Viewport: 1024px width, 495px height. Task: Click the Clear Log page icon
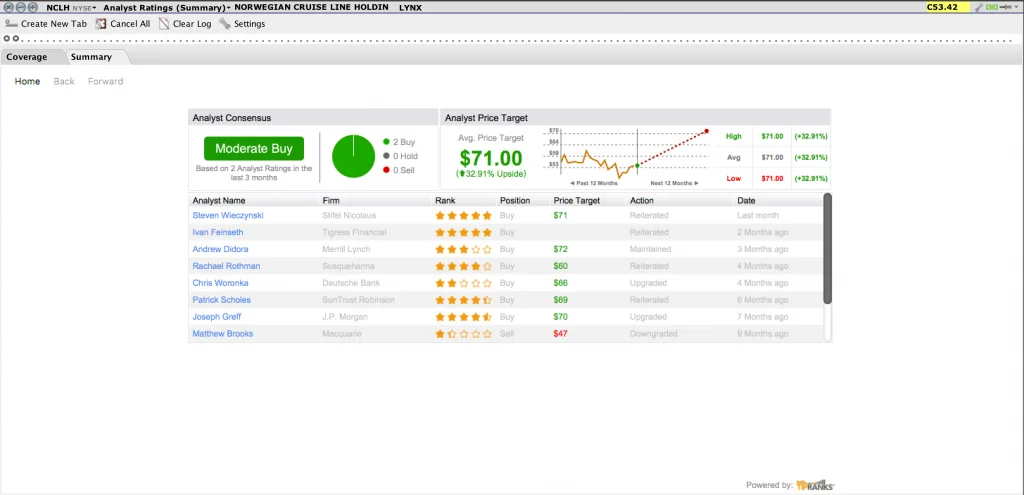164,24
